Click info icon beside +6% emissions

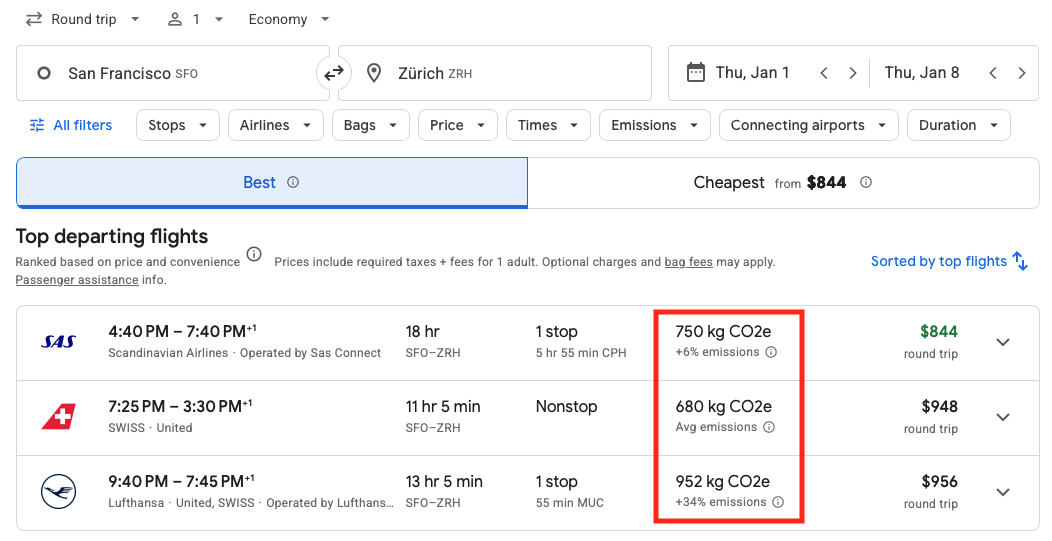click(x=772, y=352)
